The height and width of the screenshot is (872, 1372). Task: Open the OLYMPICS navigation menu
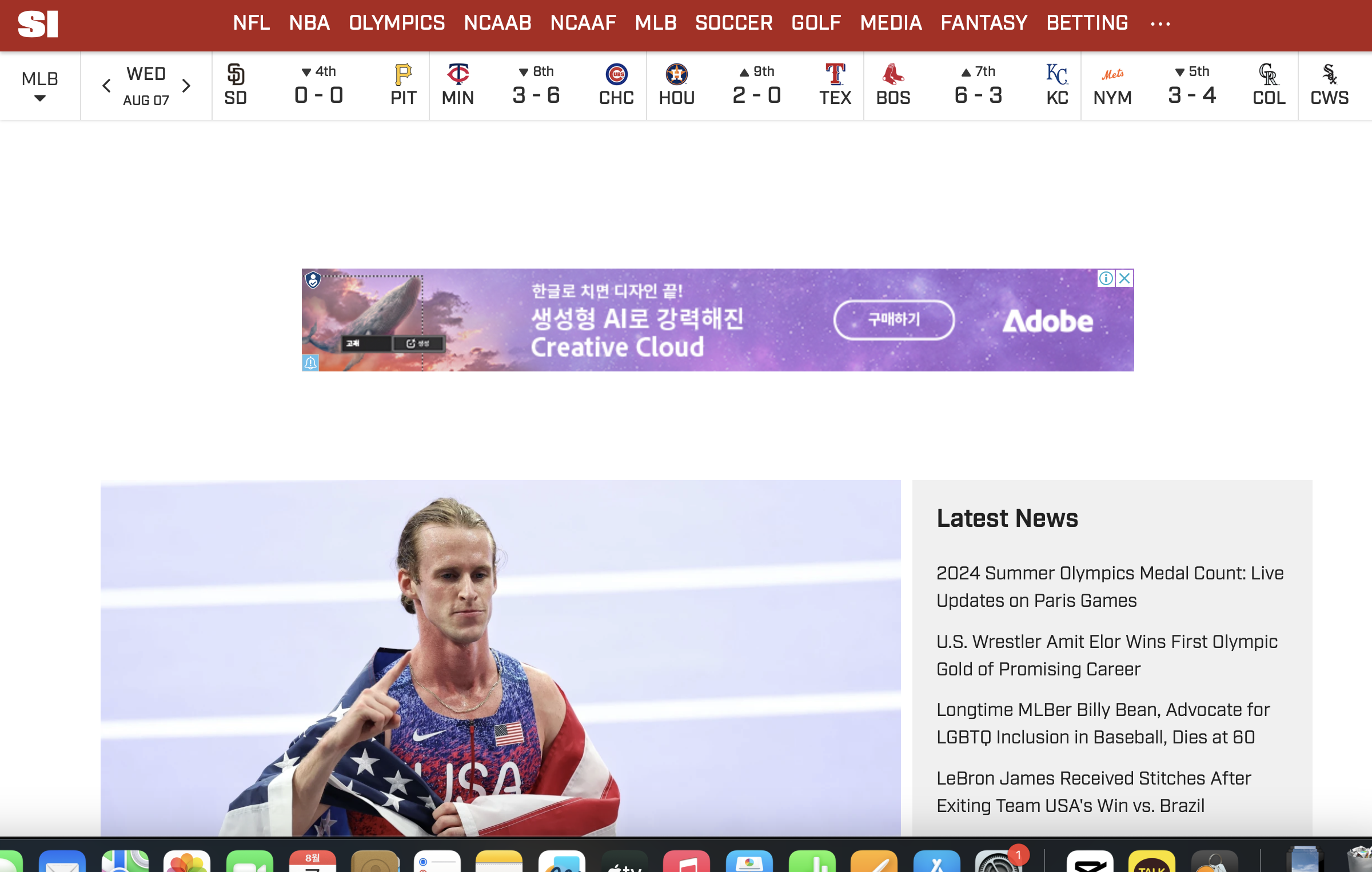397,23
